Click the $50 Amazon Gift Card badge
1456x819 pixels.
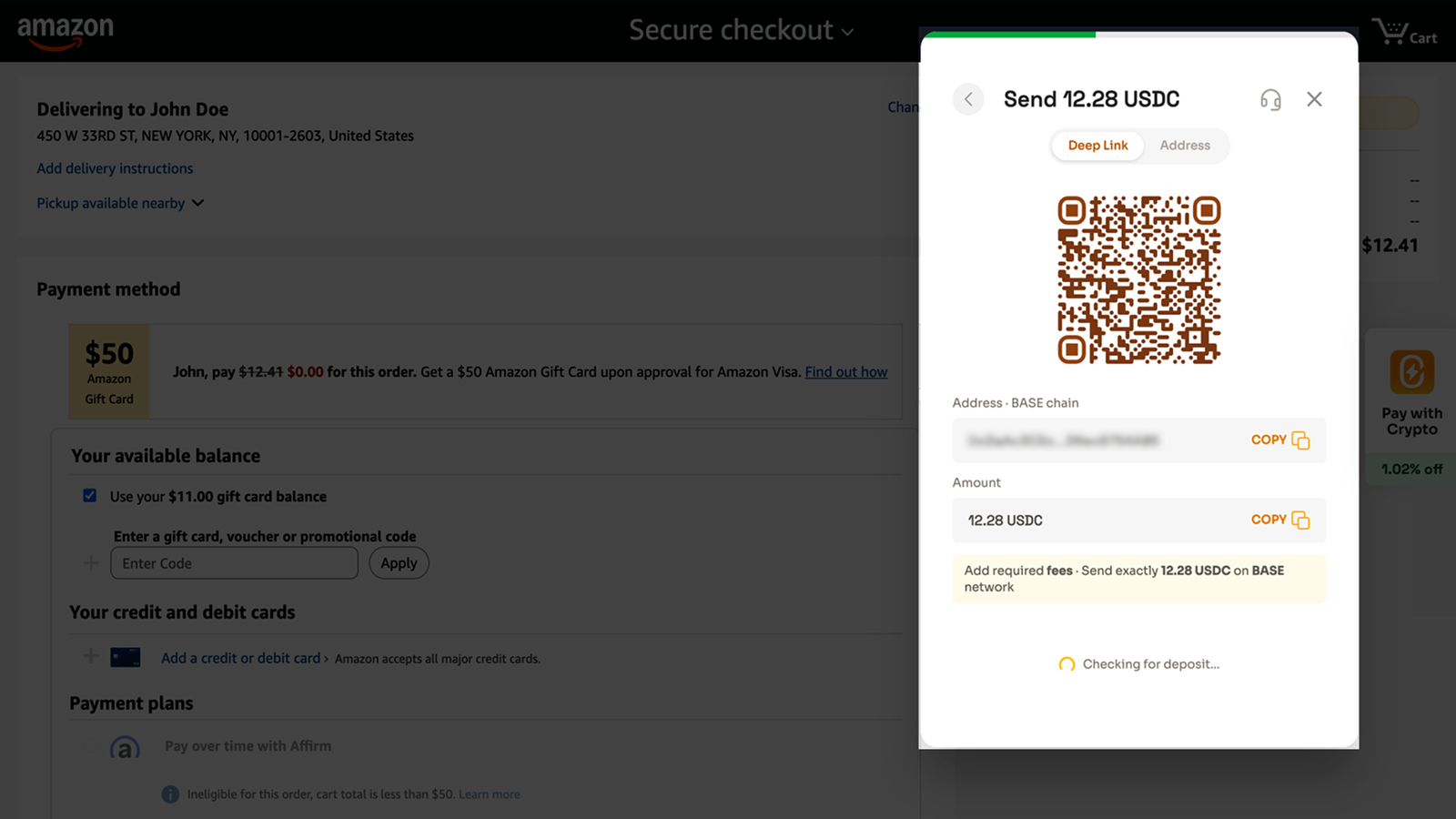click(109, 371)
